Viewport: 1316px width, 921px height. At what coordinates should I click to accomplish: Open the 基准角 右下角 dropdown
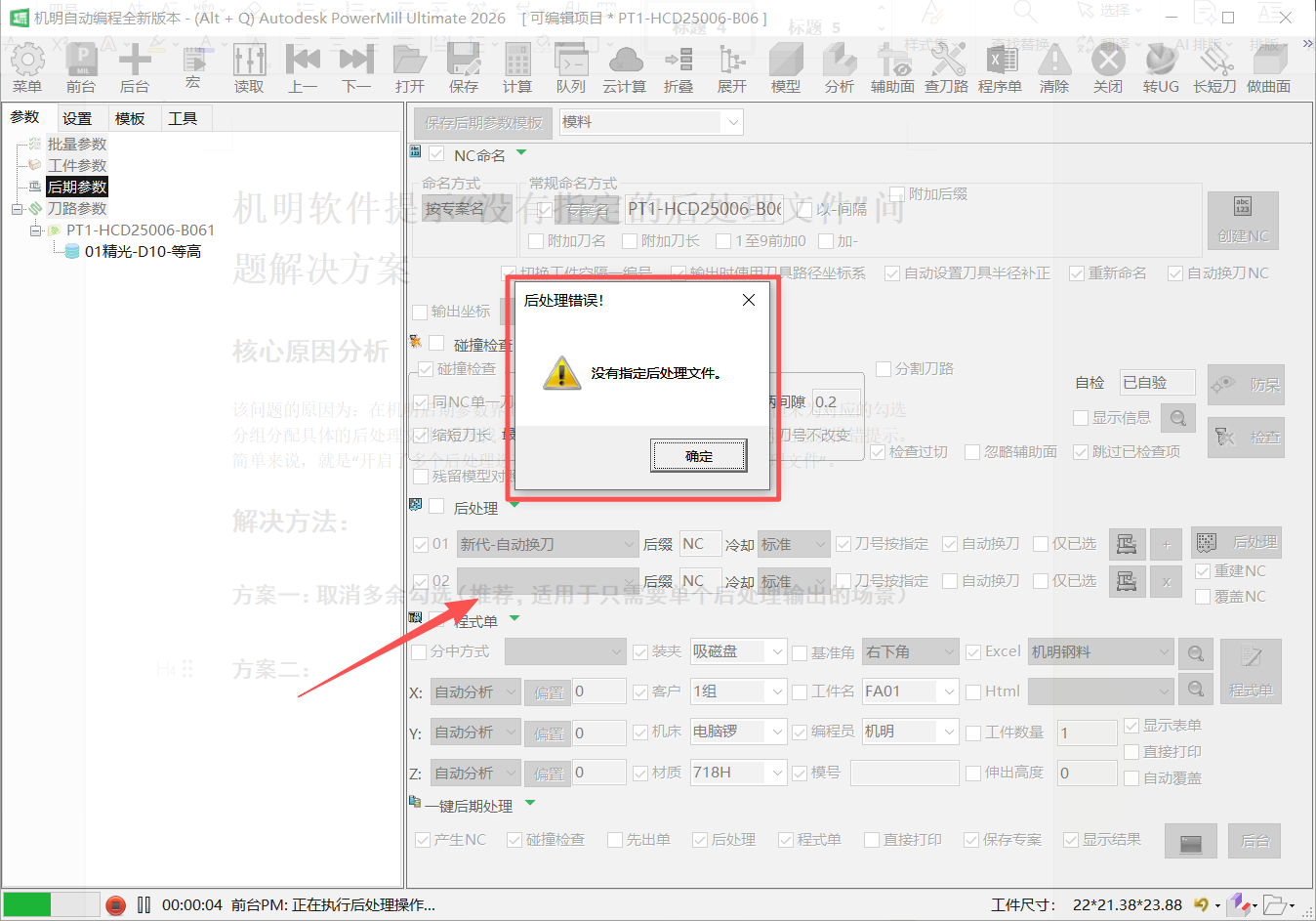(x=911, y=651)
